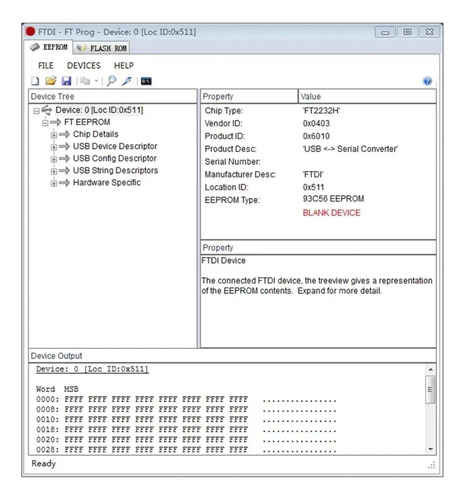Image resolution: width=465 pixels, height=500 pixels.
Task: Maximize the FT Prog window
Action: point(407,32)
